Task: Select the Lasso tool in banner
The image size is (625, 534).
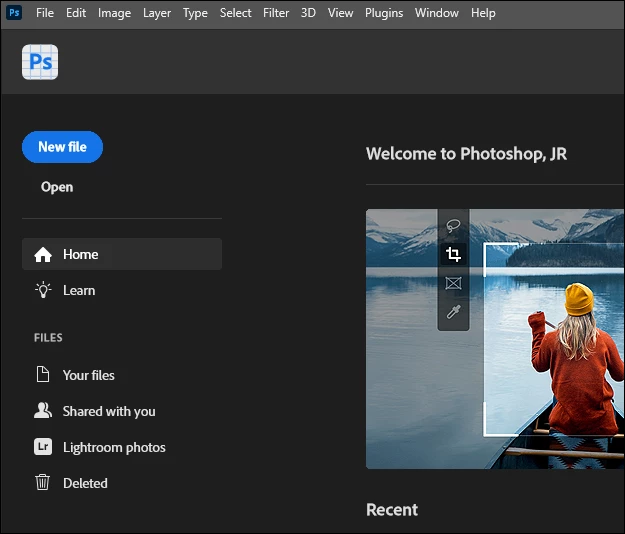Action: point(453,226)
